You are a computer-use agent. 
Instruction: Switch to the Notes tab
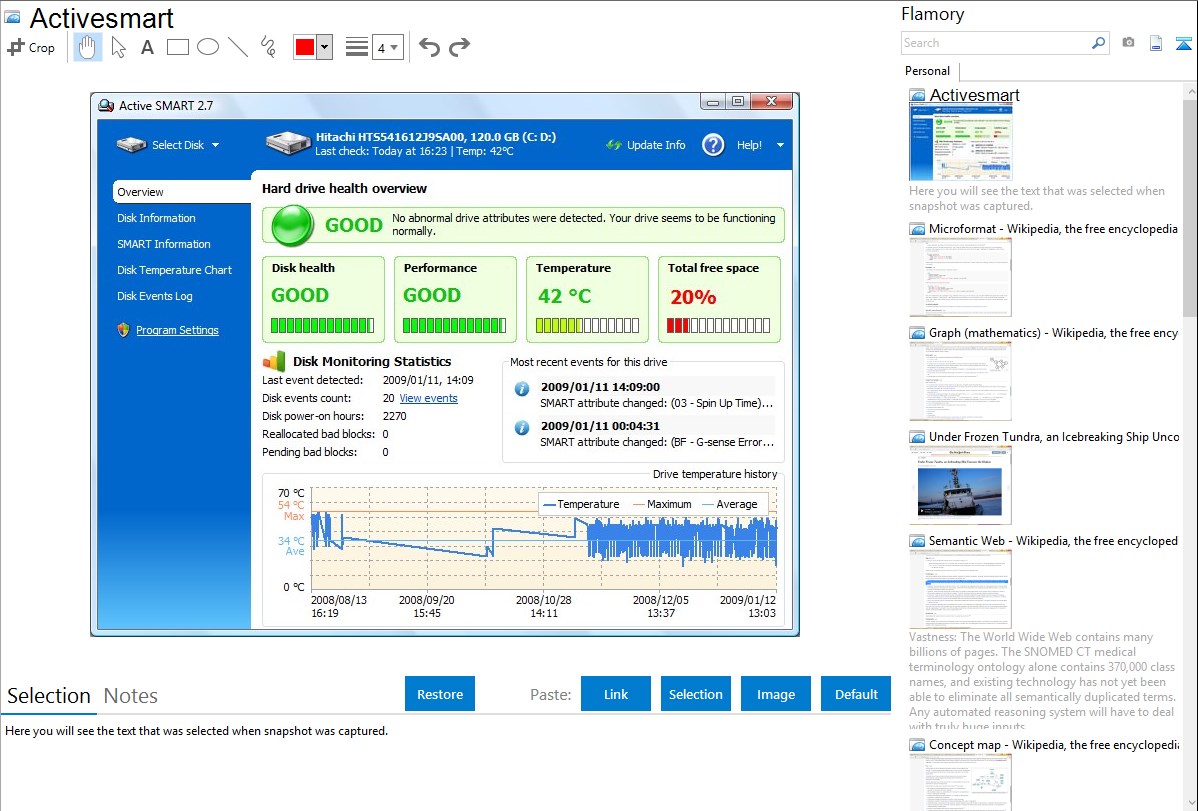coord(131,696)
